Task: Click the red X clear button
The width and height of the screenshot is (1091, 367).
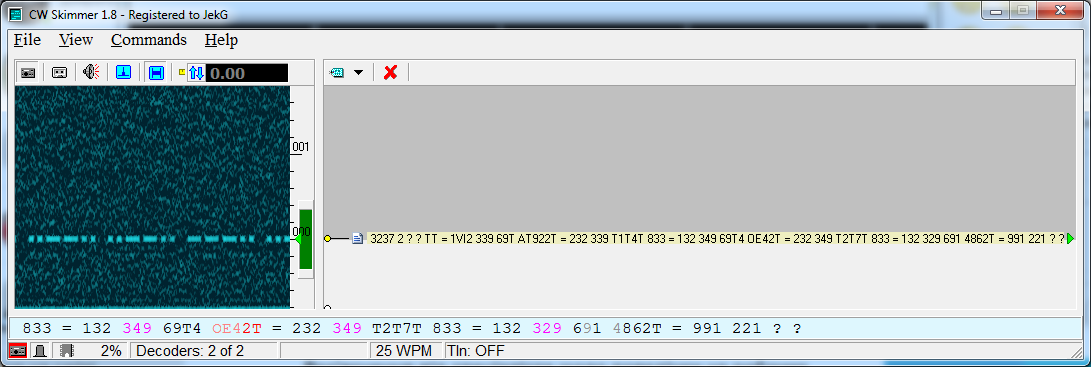Action: [x=390, y=72]
